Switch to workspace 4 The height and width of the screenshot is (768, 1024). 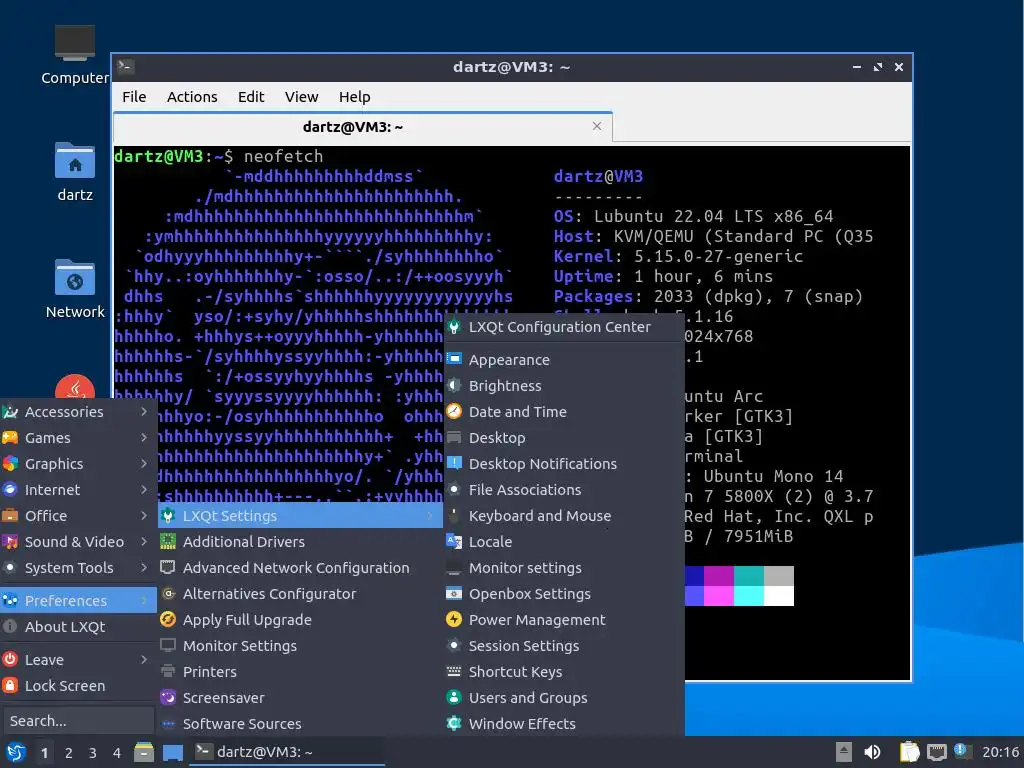[x=117, y=753]
